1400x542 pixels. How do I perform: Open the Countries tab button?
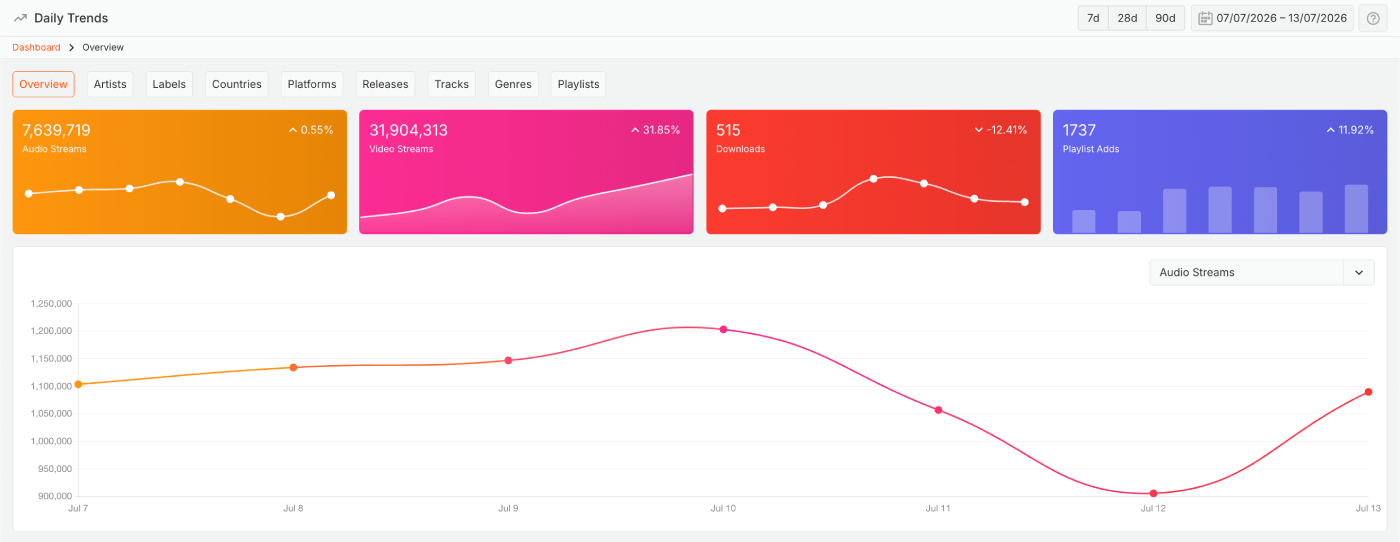237,84
